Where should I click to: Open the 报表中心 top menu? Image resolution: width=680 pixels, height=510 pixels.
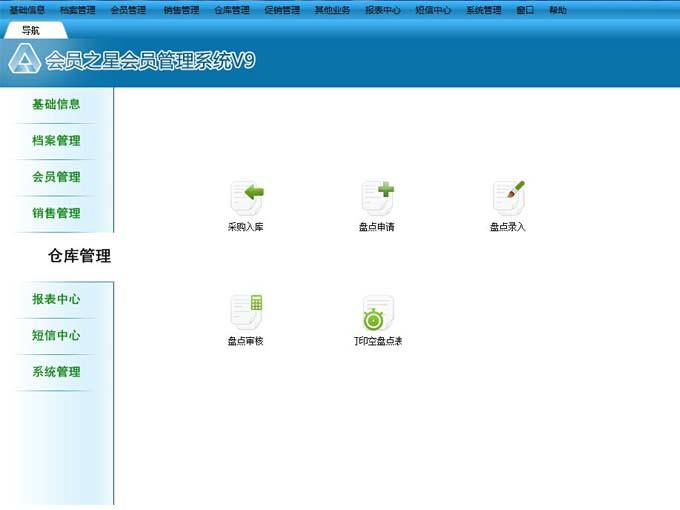click(x=383, y=10)
